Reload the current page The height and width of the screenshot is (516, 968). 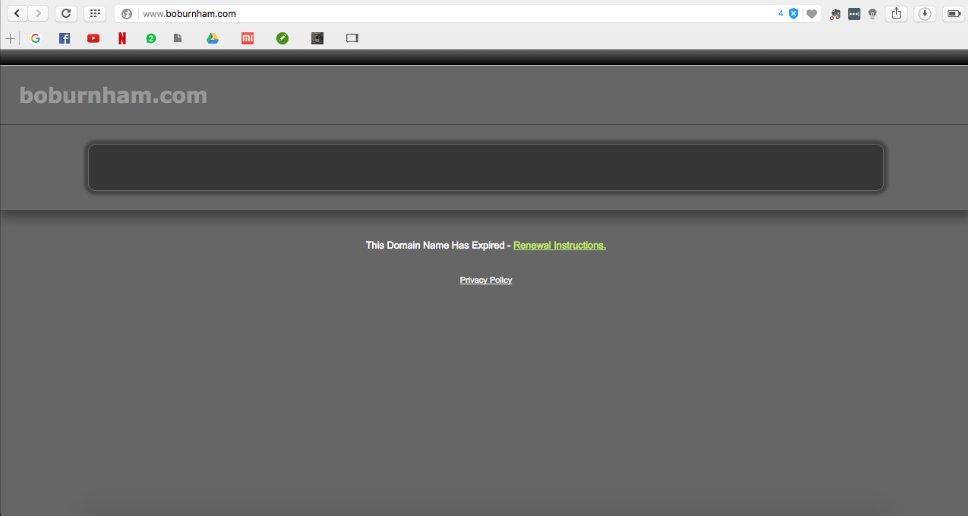[66, 14]
